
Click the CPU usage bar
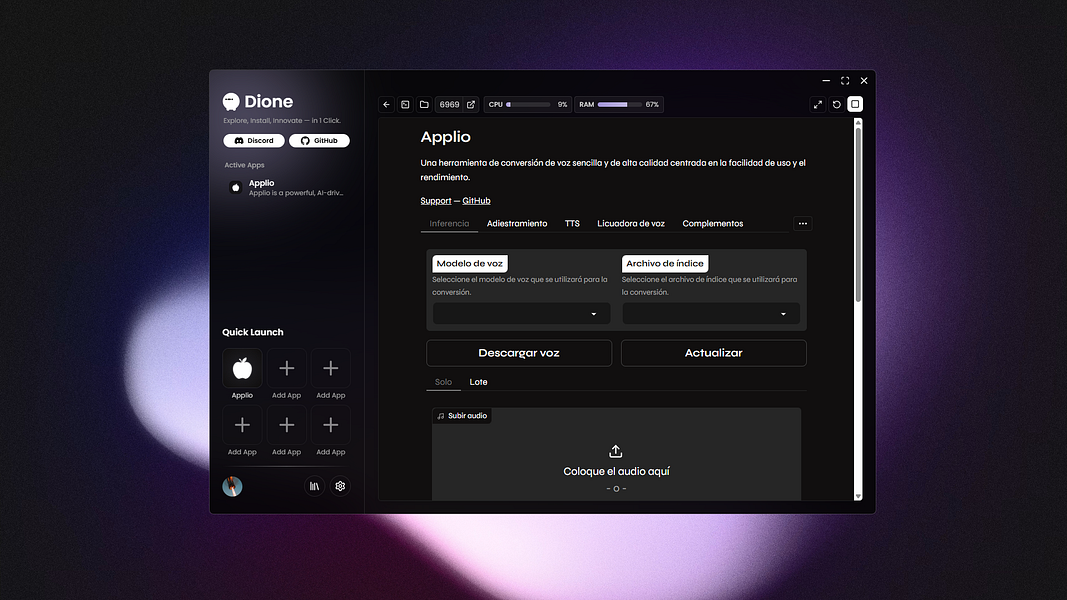(528, 105)
